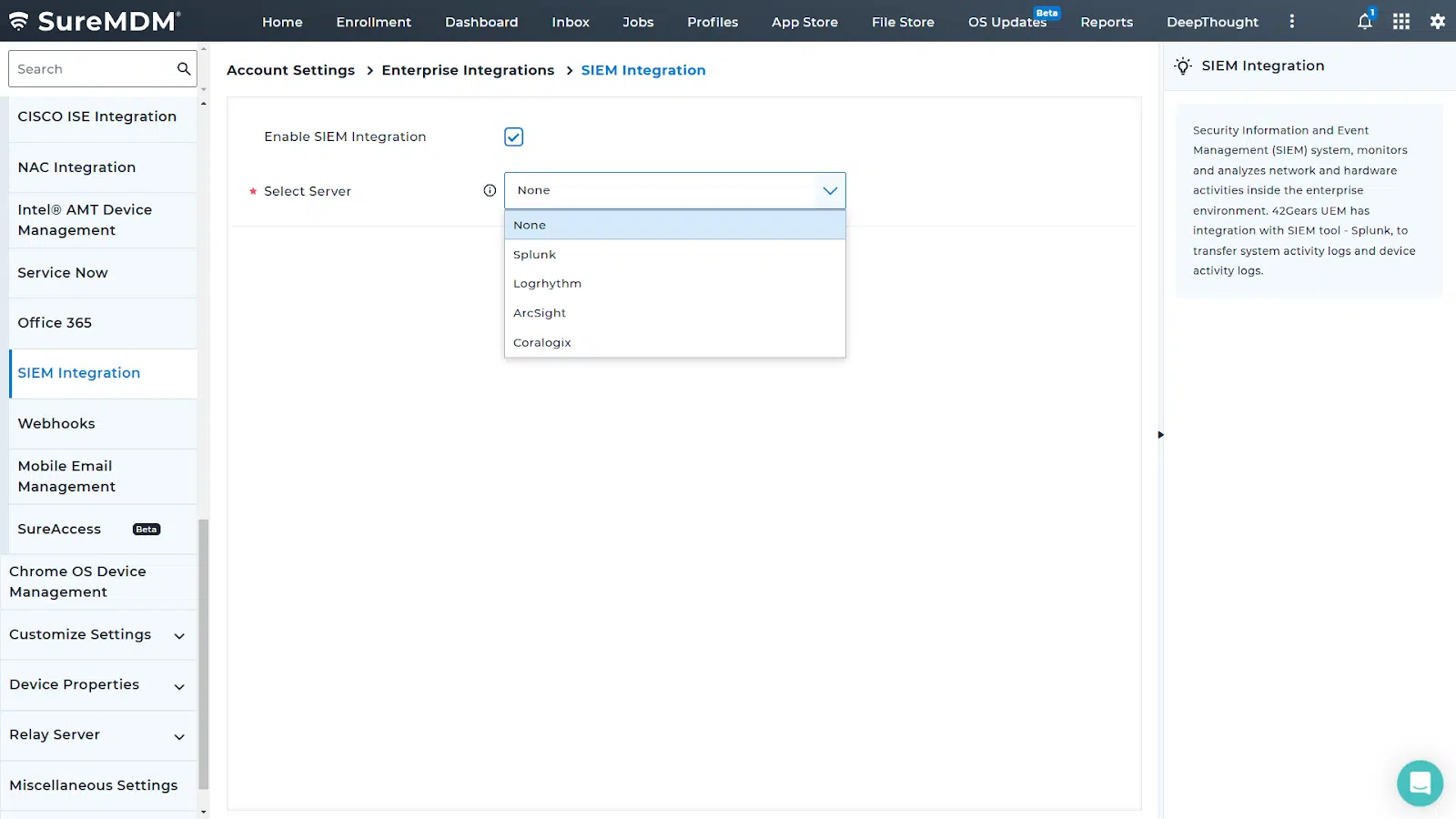The width and height of the screenshot is (1456, 819).
Task: Choose ArcSight from the server list
Action: point(675,313)
